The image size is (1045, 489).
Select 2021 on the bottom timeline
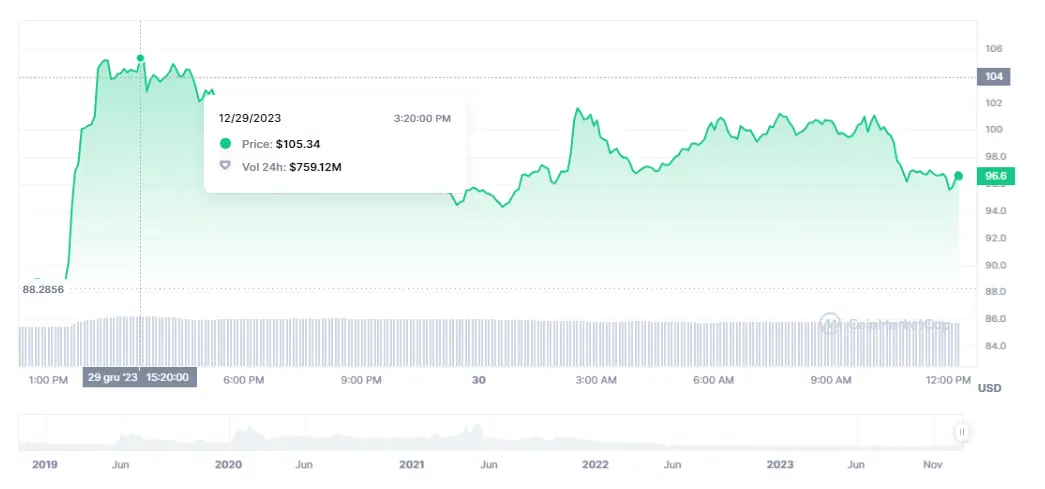tap(412, 465)
